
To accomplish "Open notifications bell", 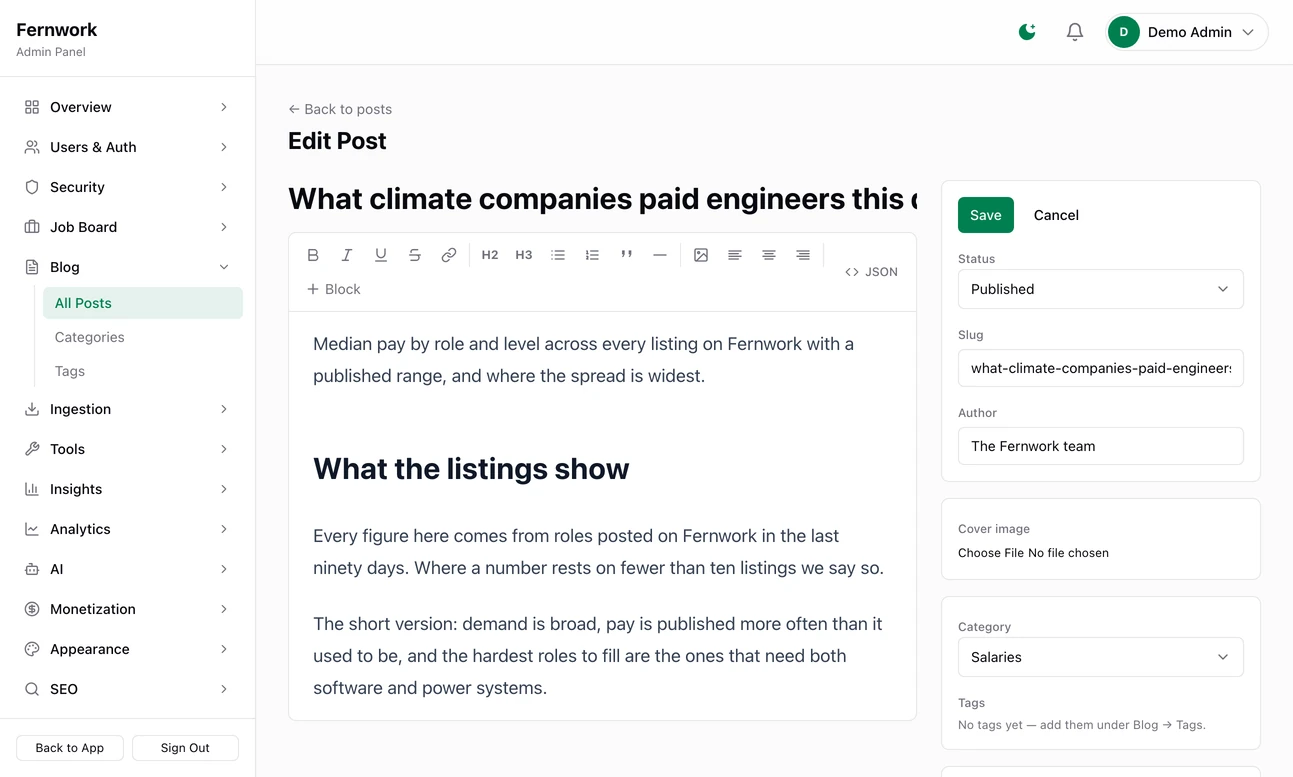I will pos(1075,32).
